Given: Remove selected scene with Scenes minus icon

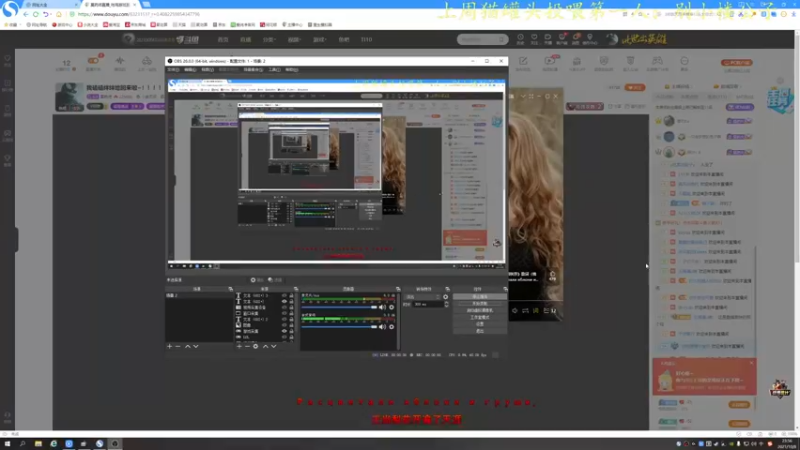Looking at the screenshot, I should [x=178, y=346].
